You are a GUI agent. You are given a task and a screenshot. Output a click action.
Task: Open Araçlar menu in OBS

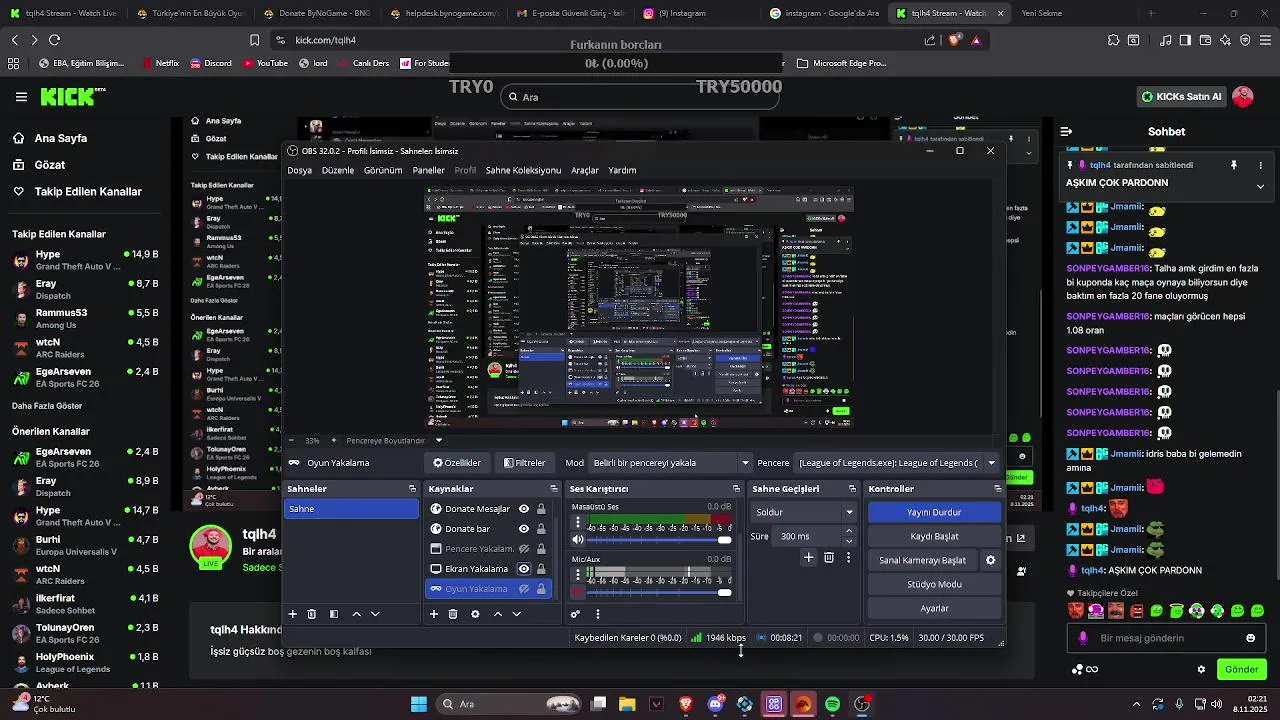click(x=585, y=171)
